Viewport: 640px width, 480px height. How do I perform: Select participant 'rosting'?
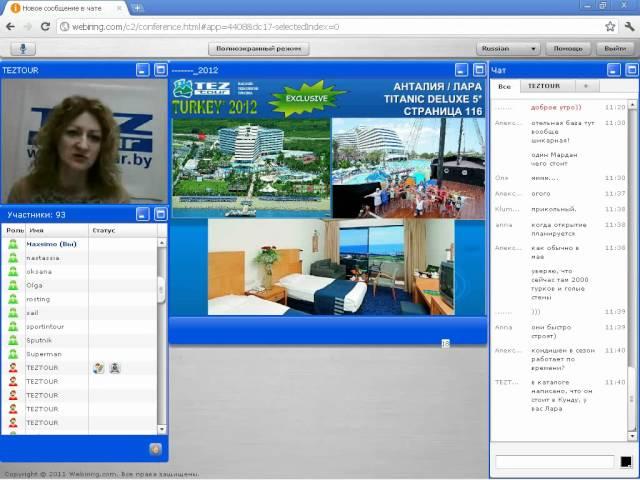pyautogui.click(x=80, y=299)
